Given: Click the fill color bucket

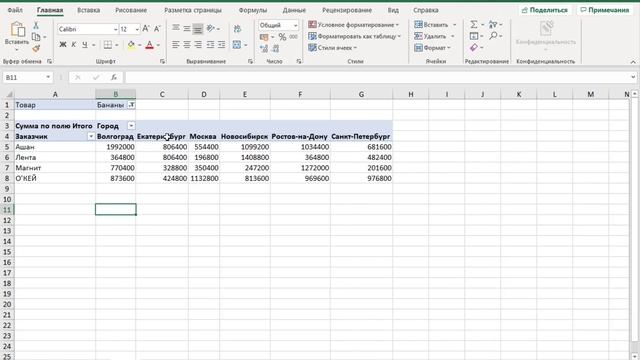Looking at the screenshot, I should (131, 44).
